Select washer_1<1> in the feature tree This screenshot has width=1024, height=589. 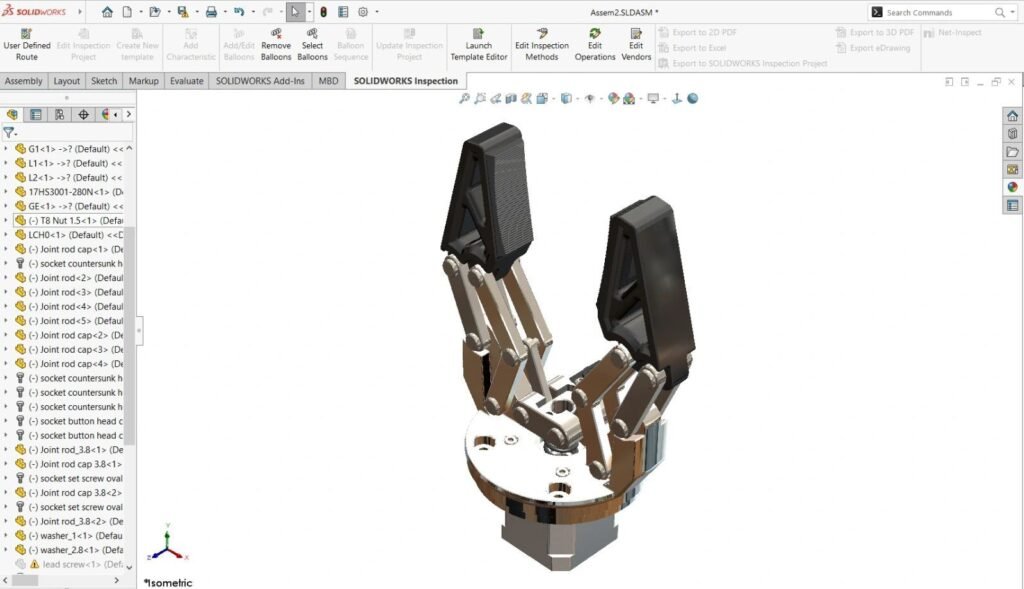tap(80, 536)
